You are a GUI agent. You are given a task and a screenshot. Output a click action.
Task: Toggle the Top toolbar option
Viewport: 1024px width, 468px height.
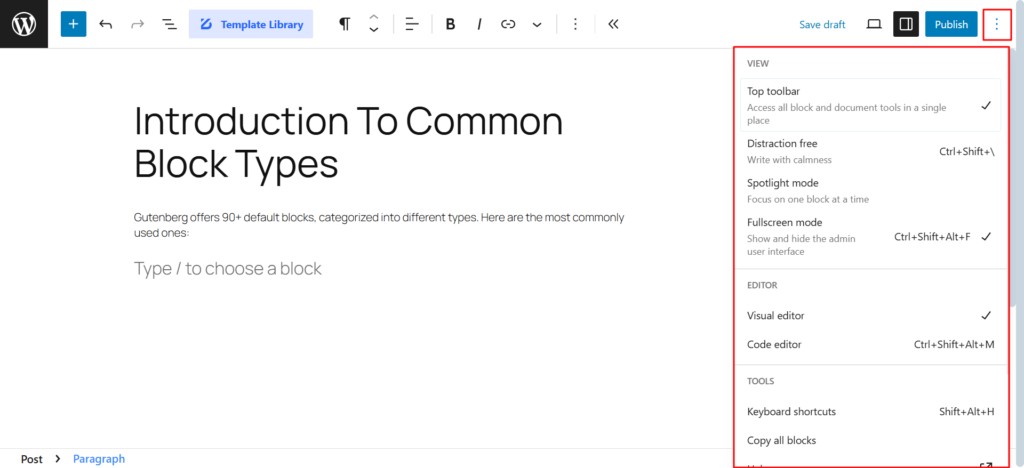pyautogui.click(x=871, y=105)
